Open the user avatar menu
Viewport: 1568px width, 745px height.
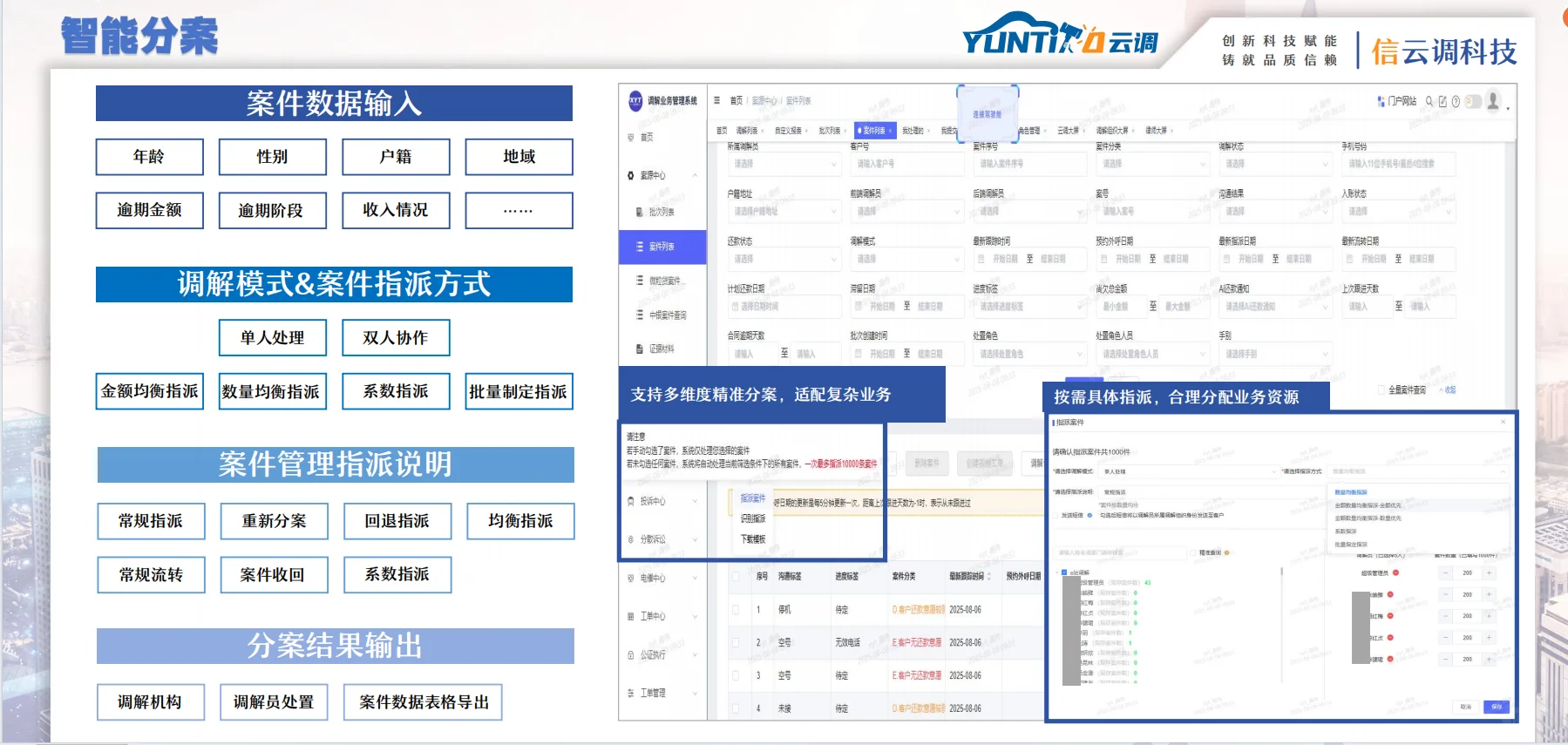(1493, 101)
